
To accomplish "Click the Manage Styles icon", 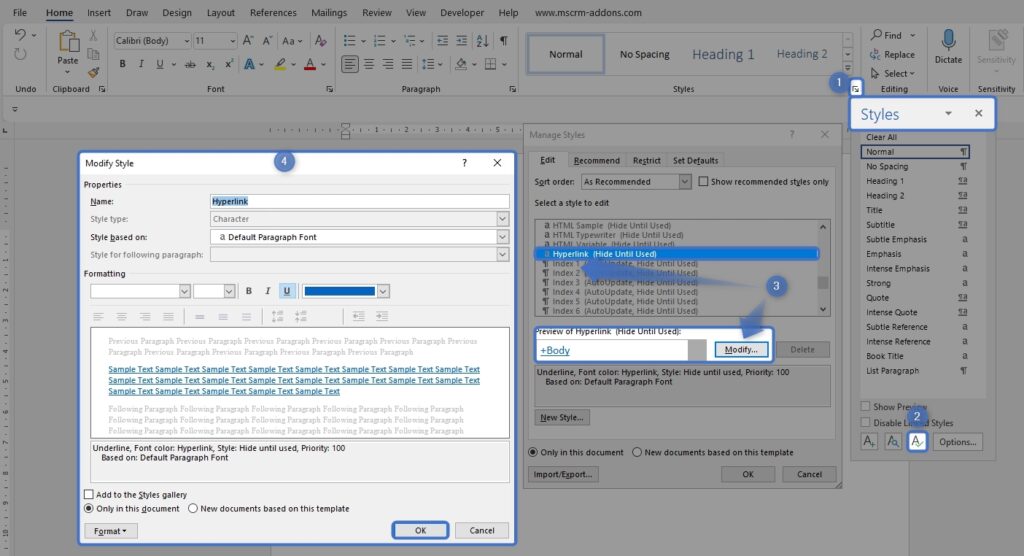I will tap(917, 442).
